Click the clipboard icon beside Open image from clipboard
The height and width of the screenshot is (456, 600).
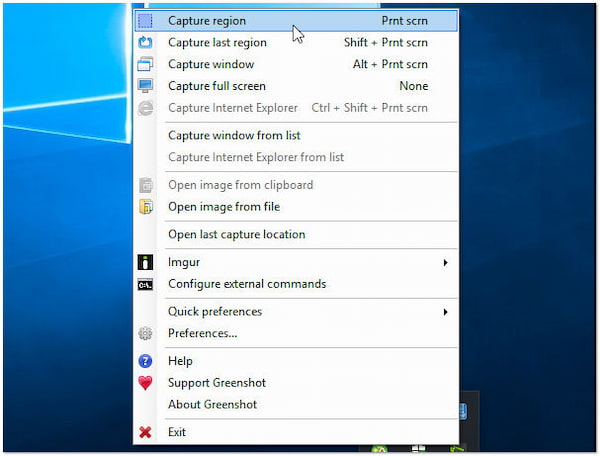point(145,185)
